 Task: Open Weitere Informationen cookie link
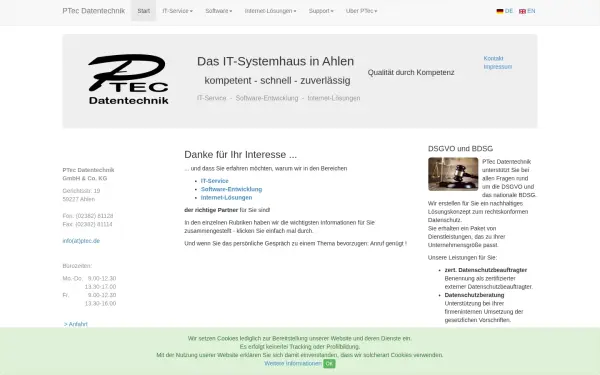click(x=293, y=364)
